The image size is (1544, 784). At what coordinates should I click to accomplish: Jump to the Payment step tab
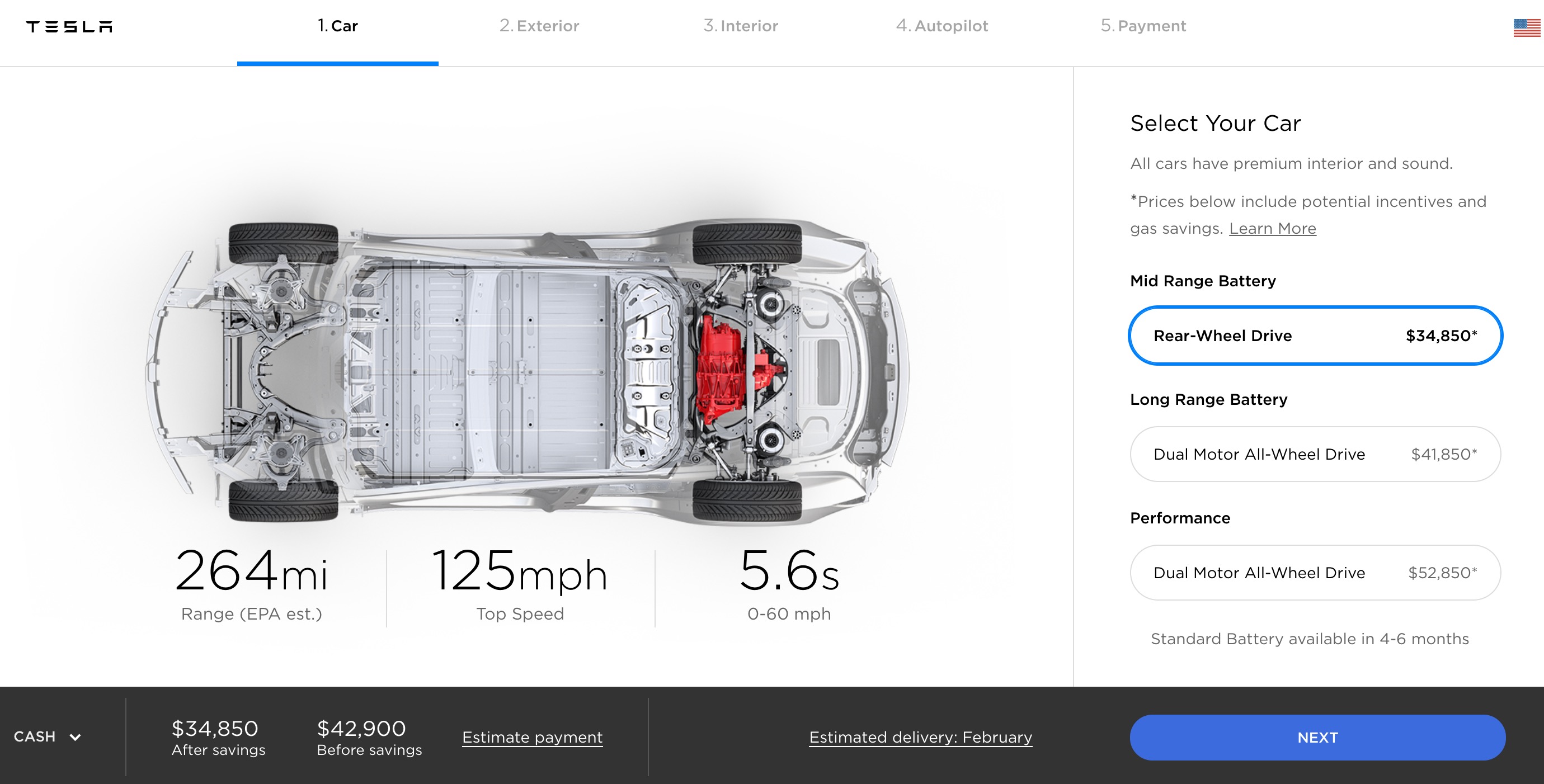tap(1143, 26)
